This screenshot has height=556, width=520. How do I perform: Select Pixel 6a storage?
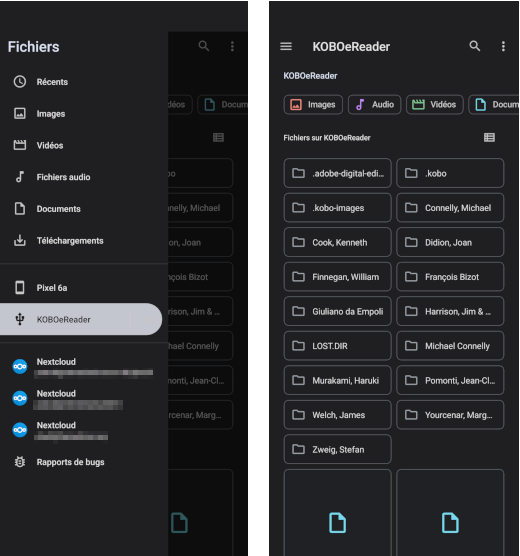(84, 288)
